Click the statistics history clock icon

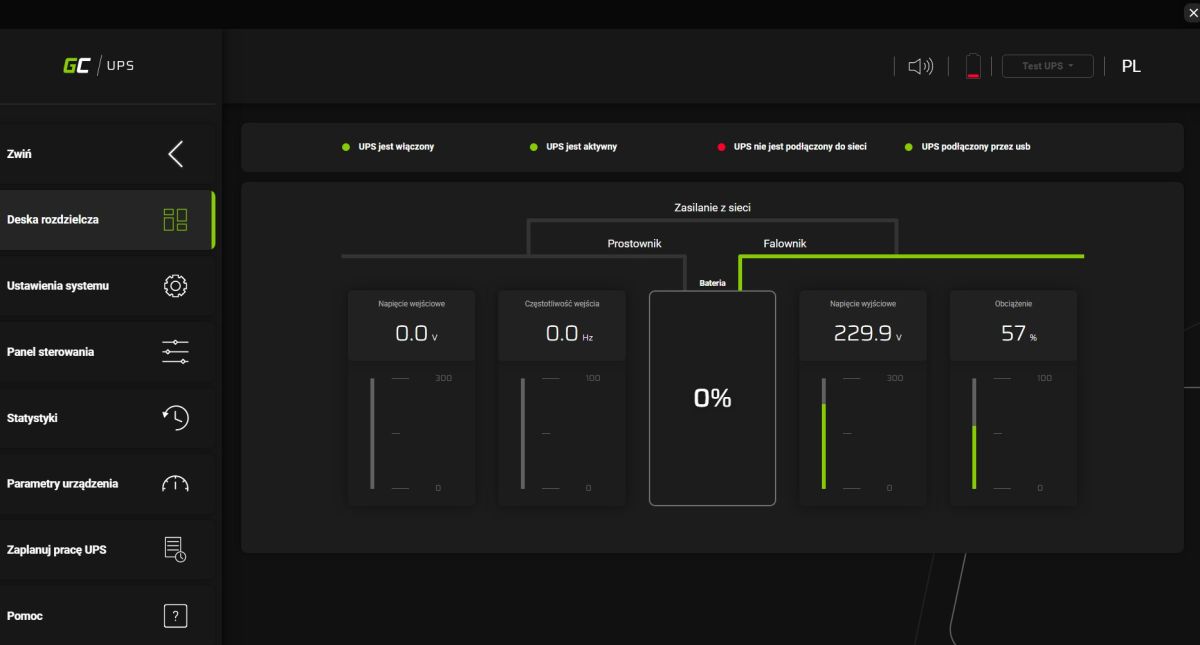tap(175, 418)
